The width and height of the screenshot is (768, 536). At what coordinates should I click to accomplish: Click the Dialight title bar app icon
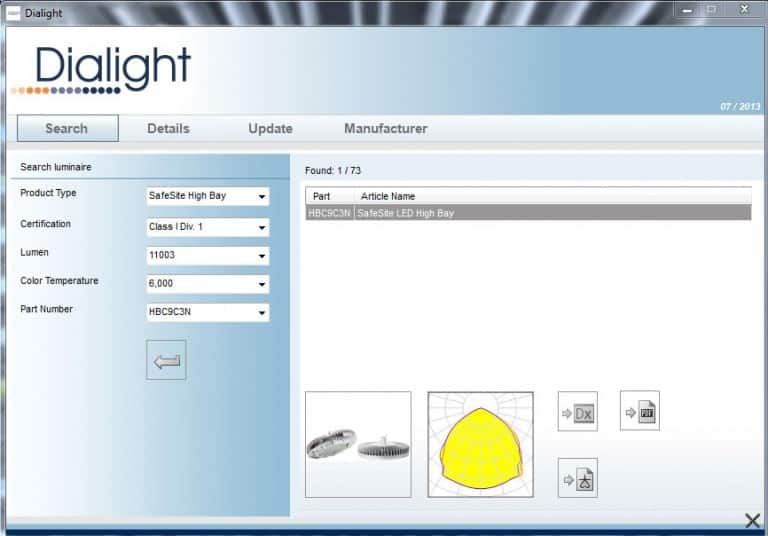click(x=13, y=13)
